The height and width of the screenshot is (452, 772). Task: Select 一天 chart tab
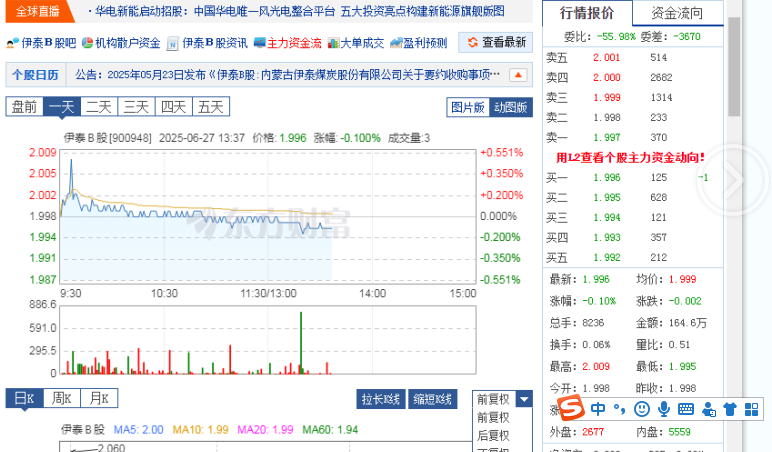[x=62, y=107]
